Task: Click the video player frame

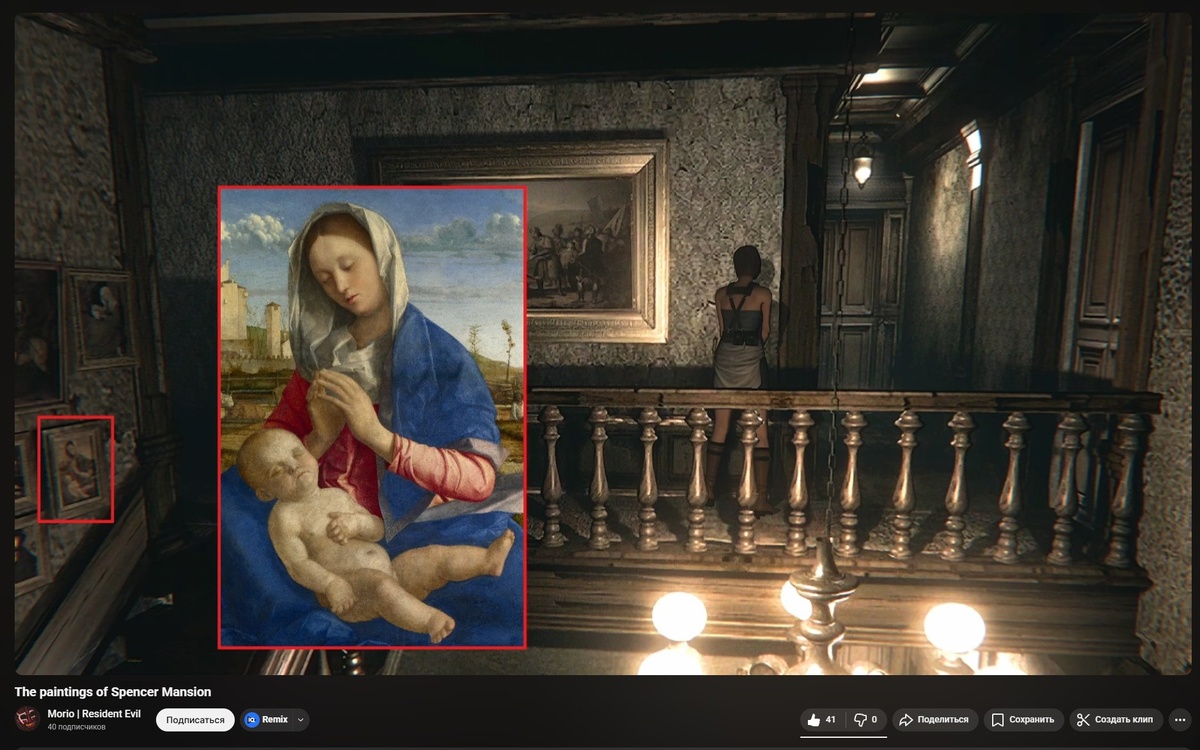Action: (602, 345)
